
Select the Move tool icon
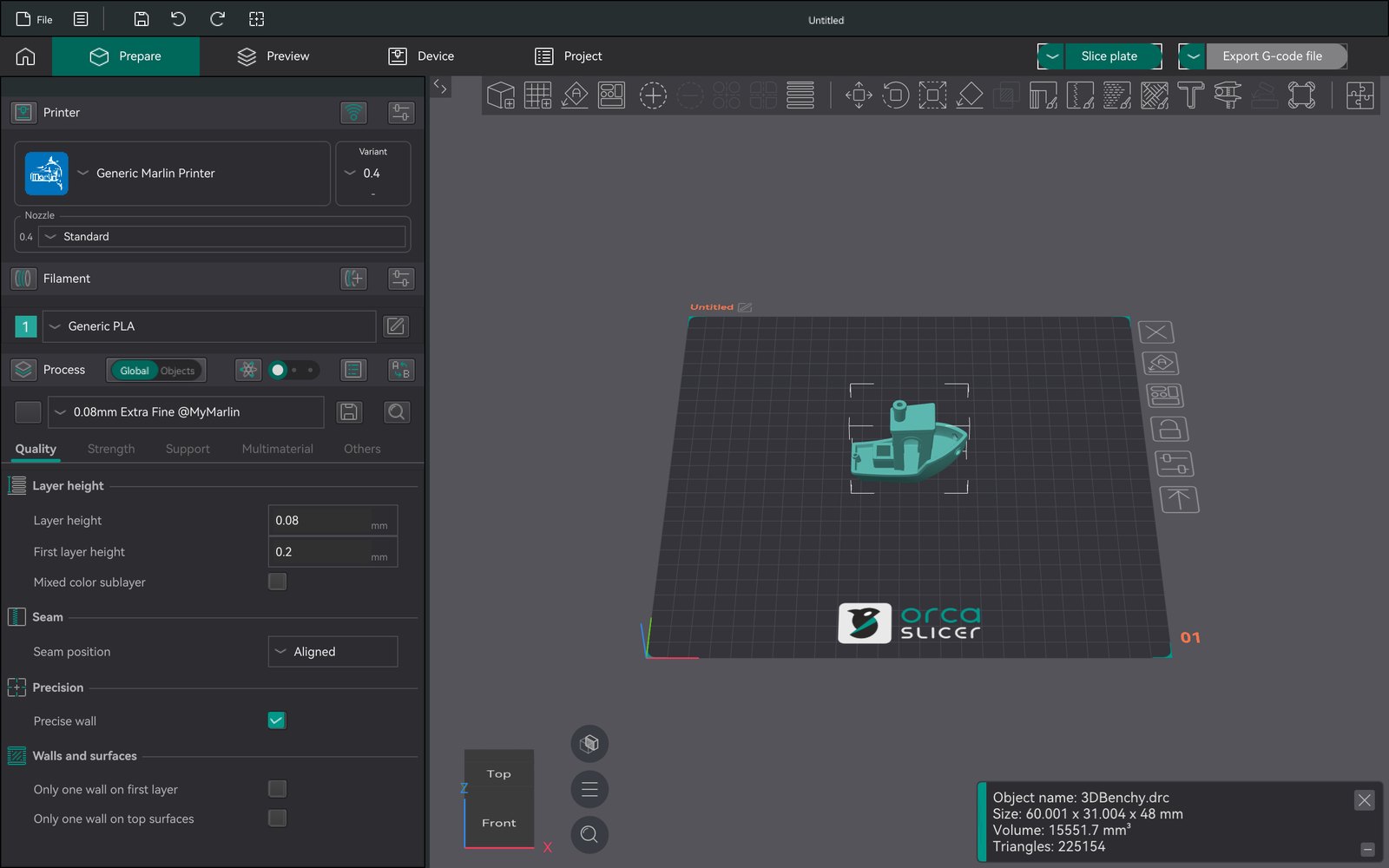click(x=859, y=95)
